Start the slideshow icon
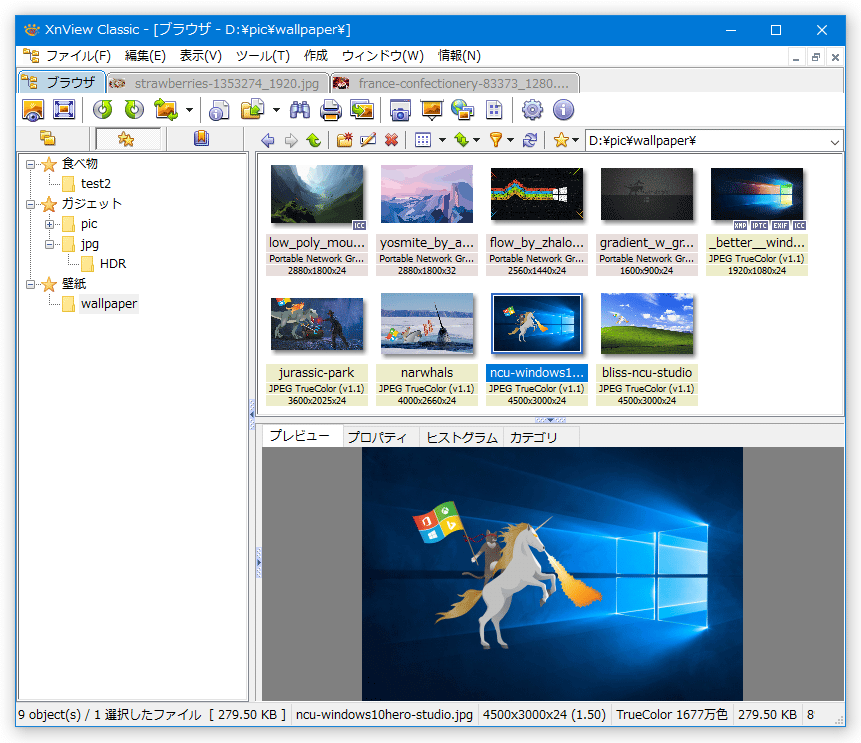This screenshot has width=861, height=743. pyautogui.click(x=432, y=110)
